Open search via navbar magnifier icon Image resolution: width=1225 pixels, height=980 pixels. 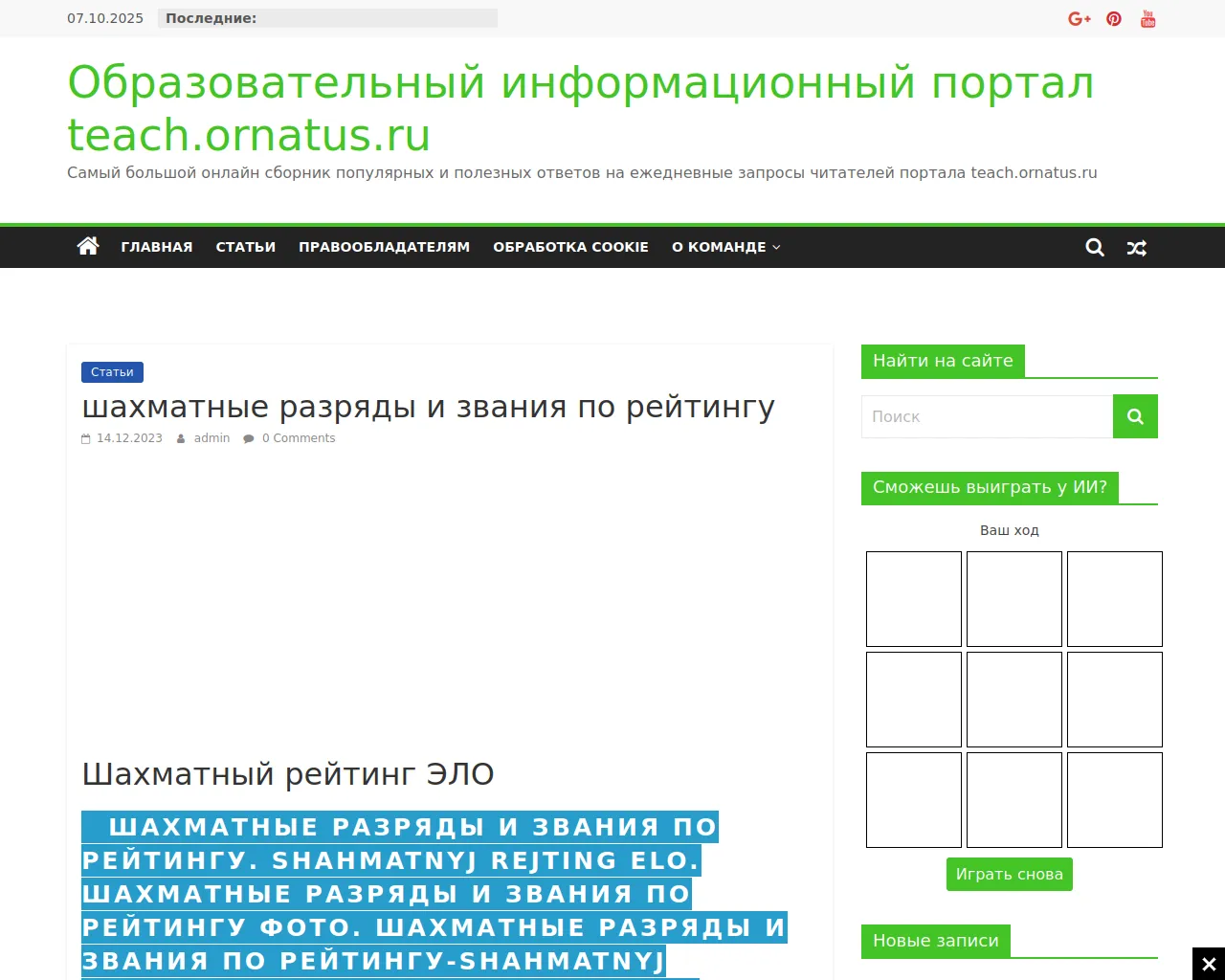pyautogui.click(x=1095, y=248)
